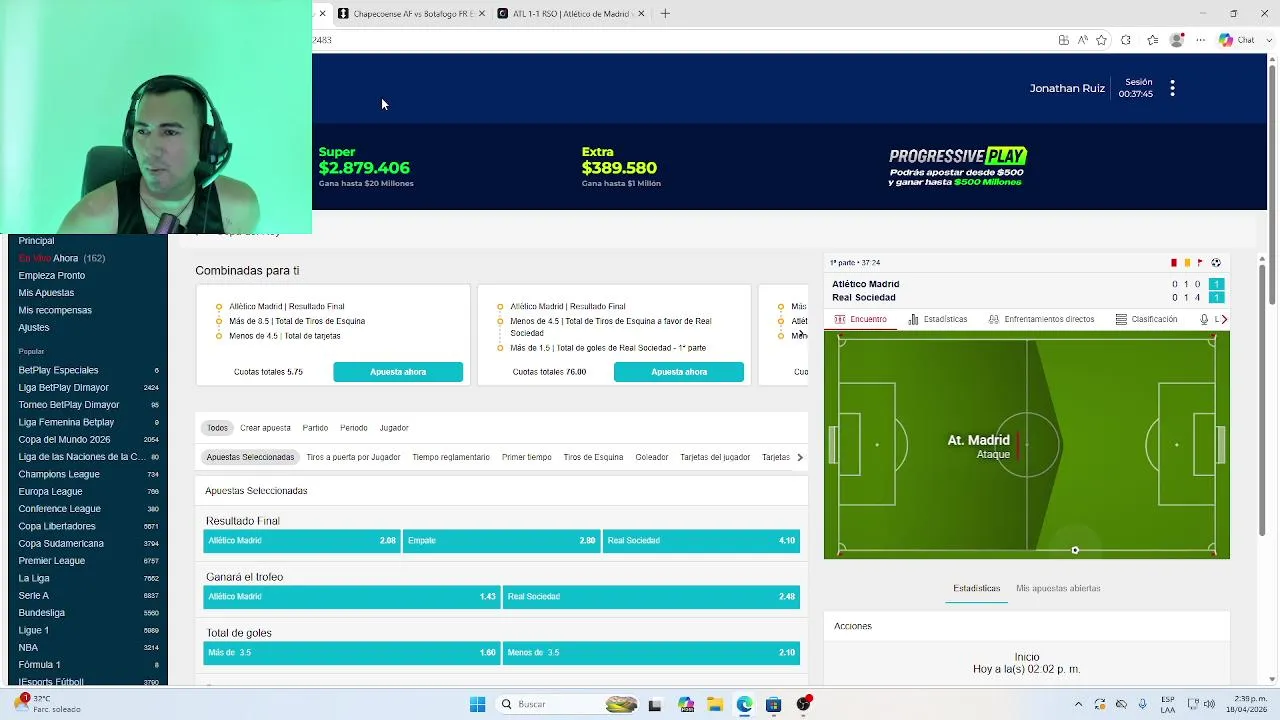This screenshot has height=720, width=1280.
Task: Select the underlined Estadísticas tab below the pitch
Action: (x=976, y=588)
